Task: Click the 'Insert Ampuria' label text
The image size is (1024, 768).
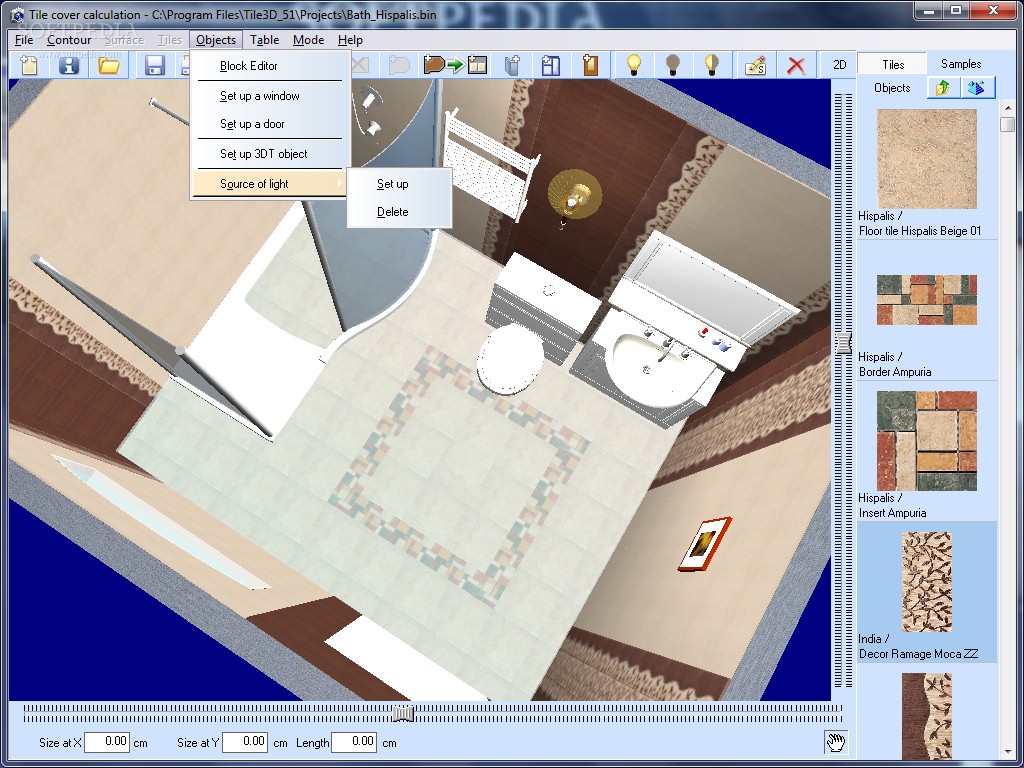Action: point(892,513)
